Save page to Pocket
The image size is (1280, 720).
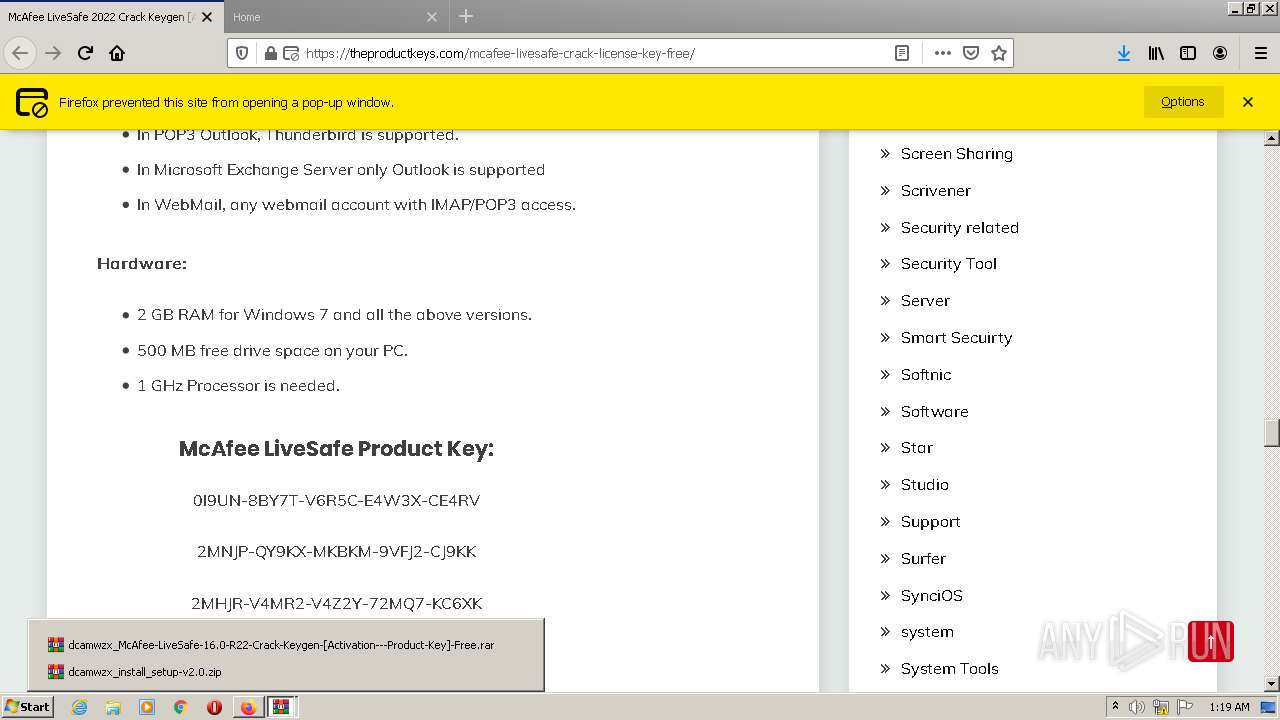[970, 53]
